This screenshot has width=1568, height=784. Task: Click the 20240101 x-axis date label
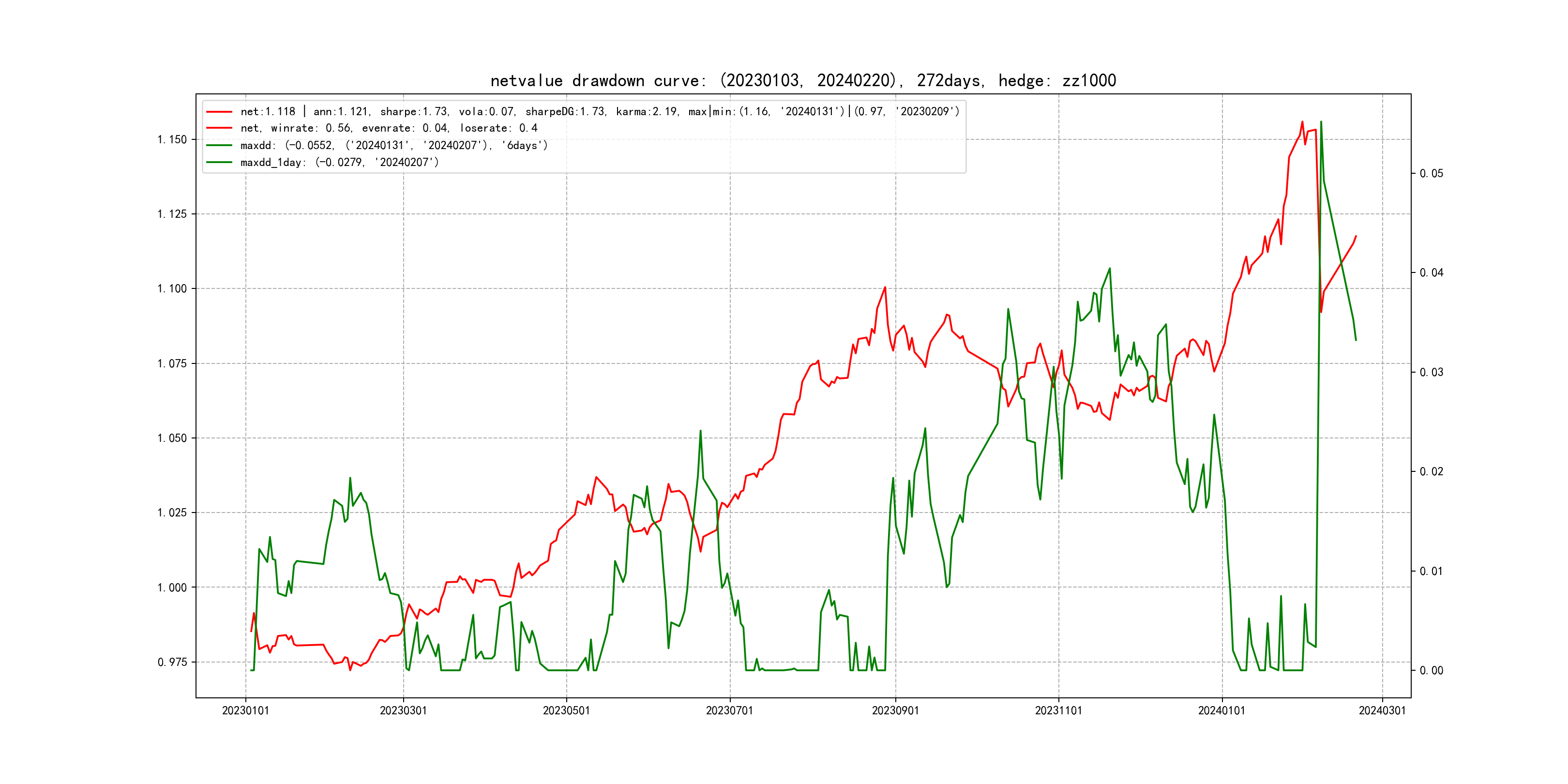click(x=1221, y=711)
